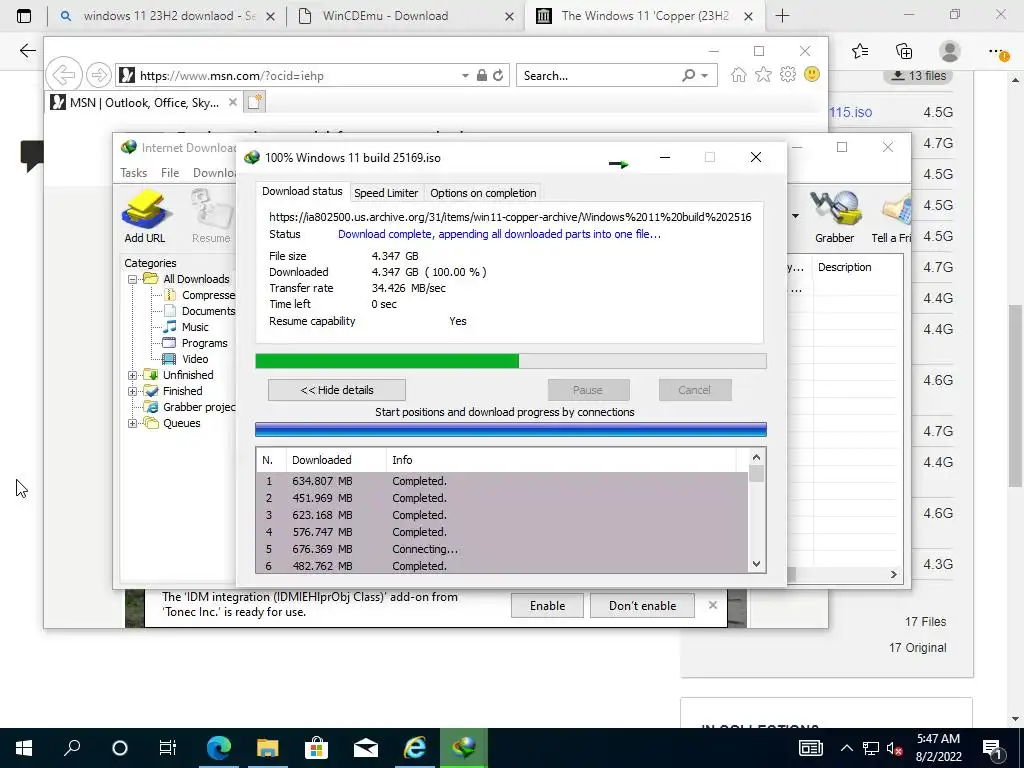
Task: Expand the Queues category
Action: [x=132, y=423]
